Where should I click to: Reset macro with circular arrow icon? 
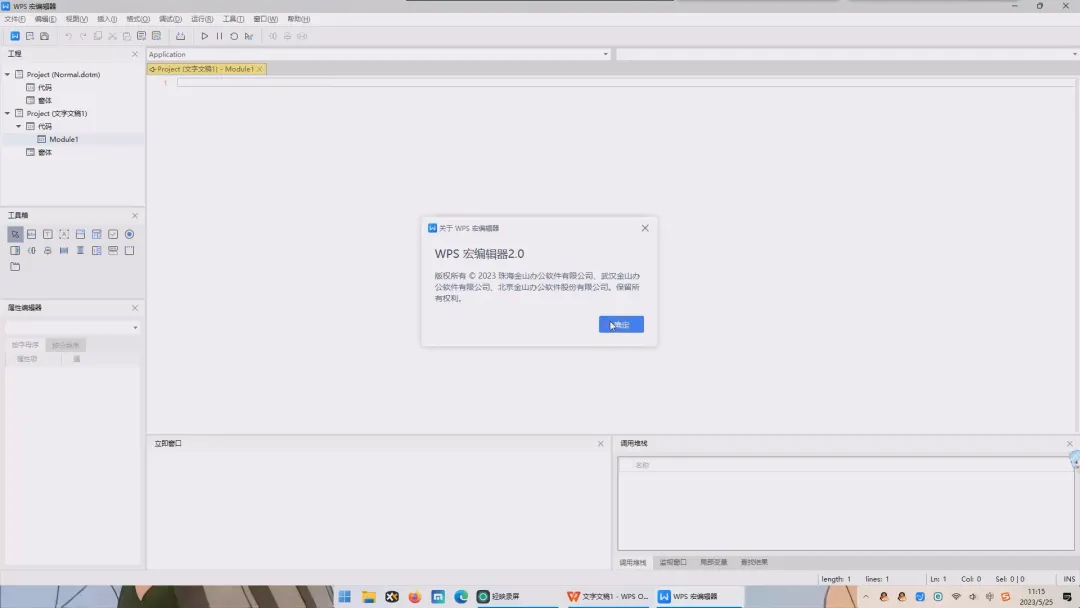[x=234, y=36]
